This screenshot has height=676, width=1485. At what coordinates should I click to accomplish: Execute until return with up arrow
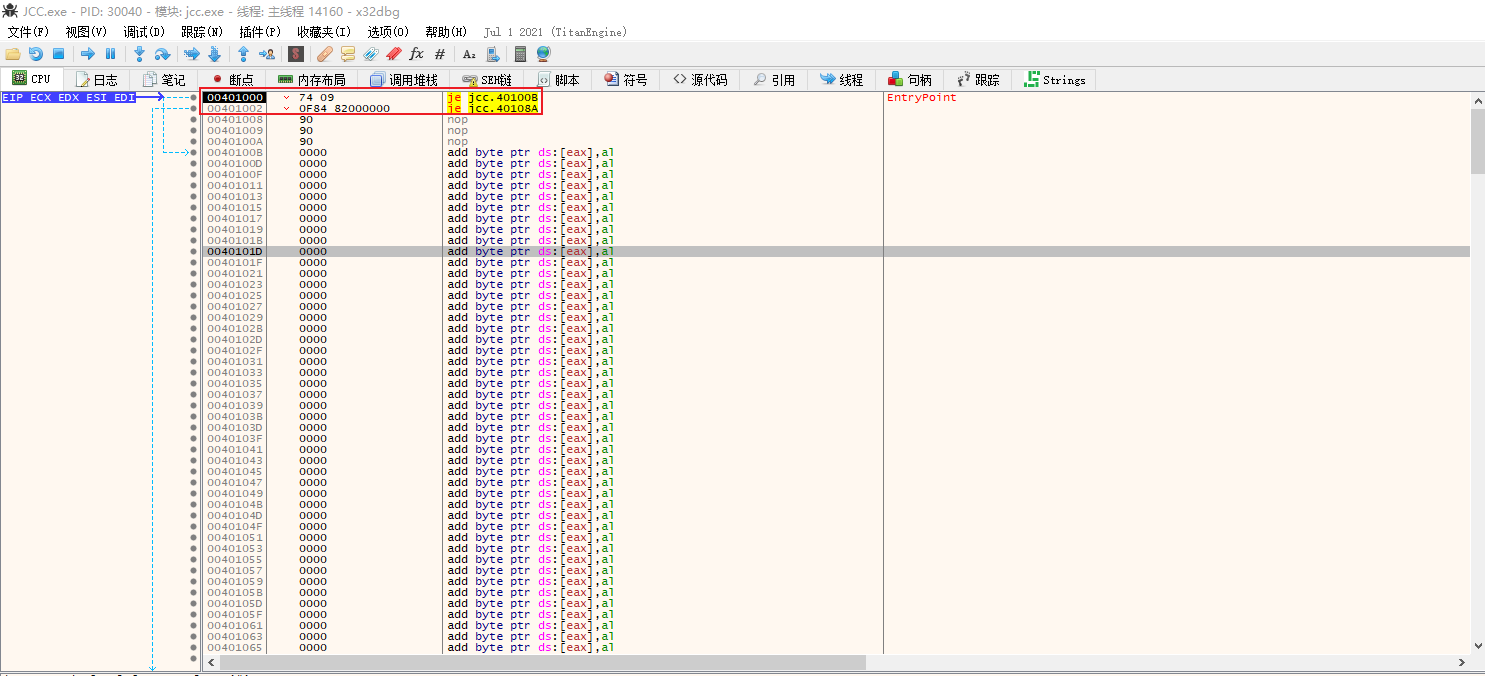click(x=243, y=54)
